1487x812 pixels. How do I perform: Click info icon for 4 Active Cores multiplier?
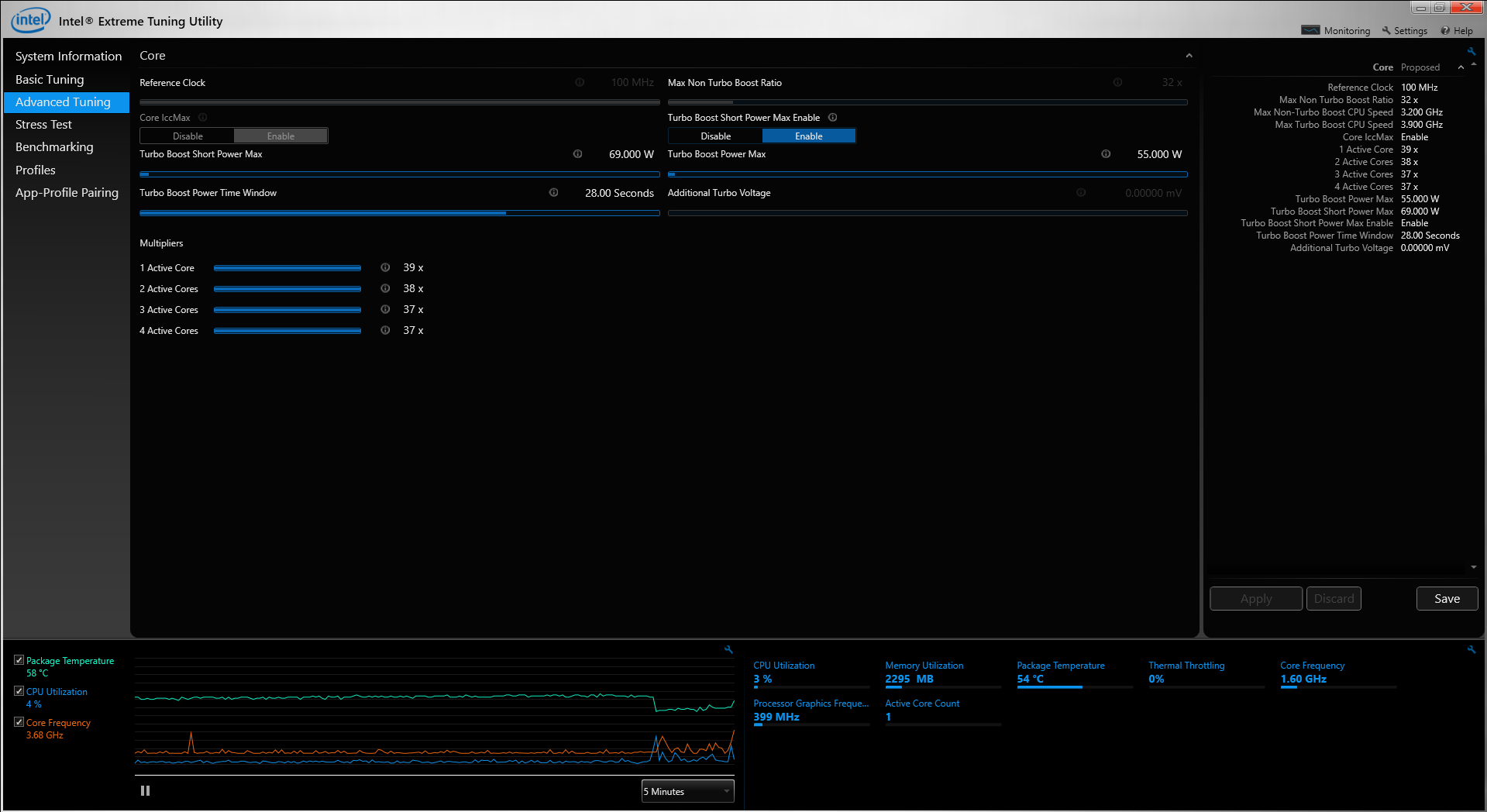click(385, 330)
